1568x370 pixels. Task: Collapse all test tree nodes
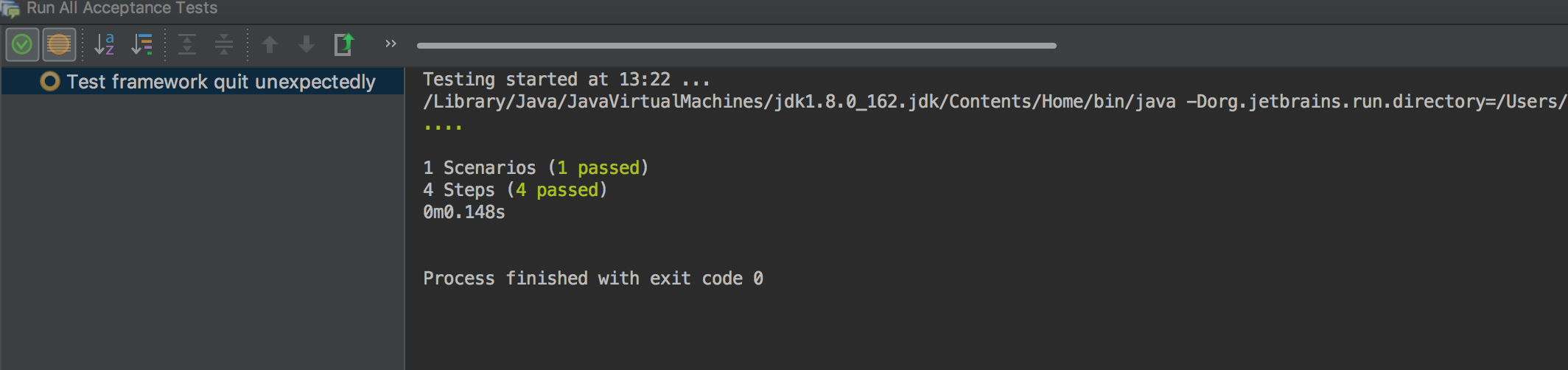[224, 45]
